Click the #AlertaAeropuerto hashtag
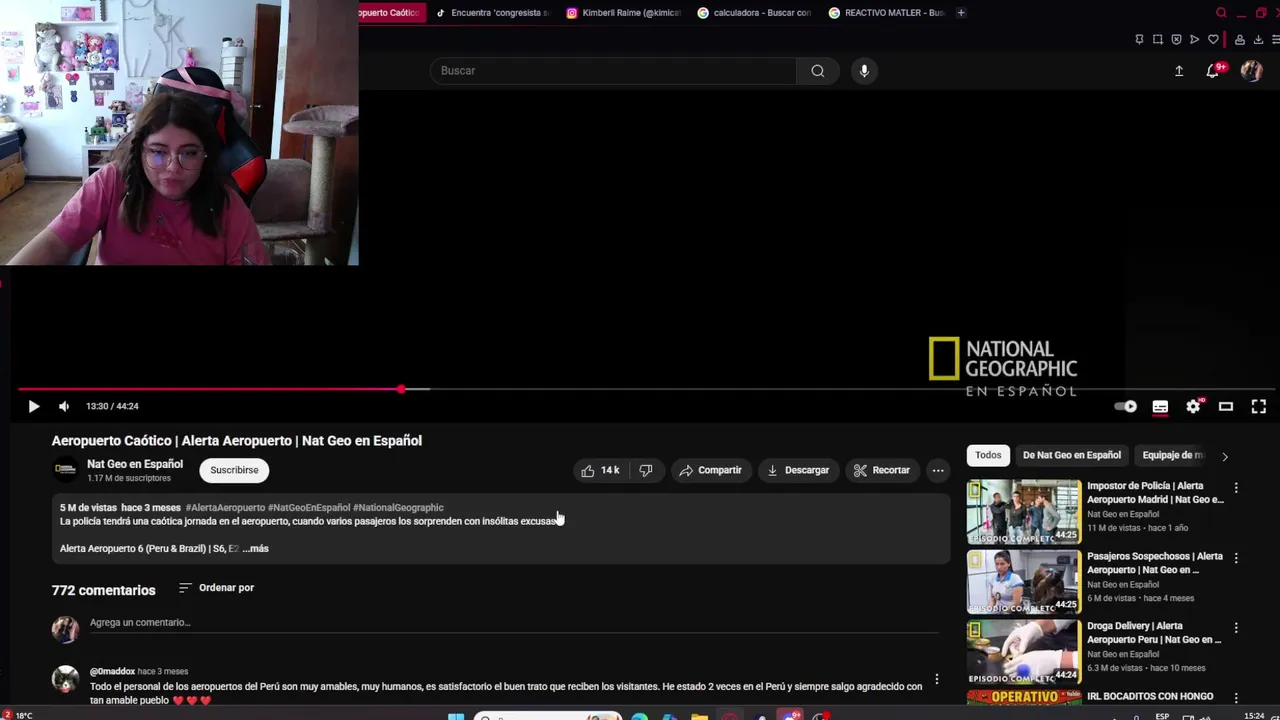1280x720 pixels. tap(225, 507)
